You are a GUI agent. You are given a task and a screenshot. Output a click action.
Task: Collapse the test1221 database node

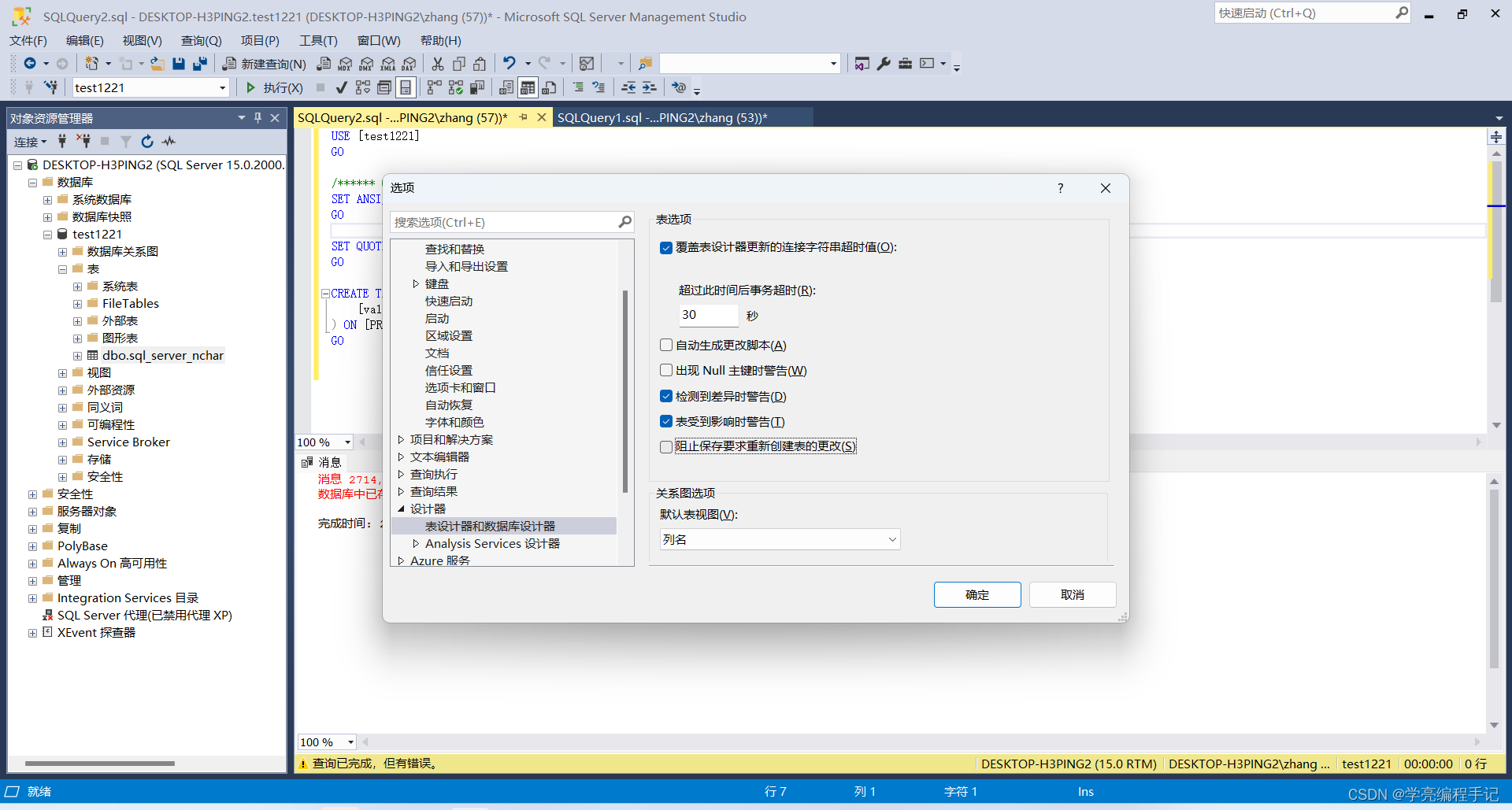point(47,234)
